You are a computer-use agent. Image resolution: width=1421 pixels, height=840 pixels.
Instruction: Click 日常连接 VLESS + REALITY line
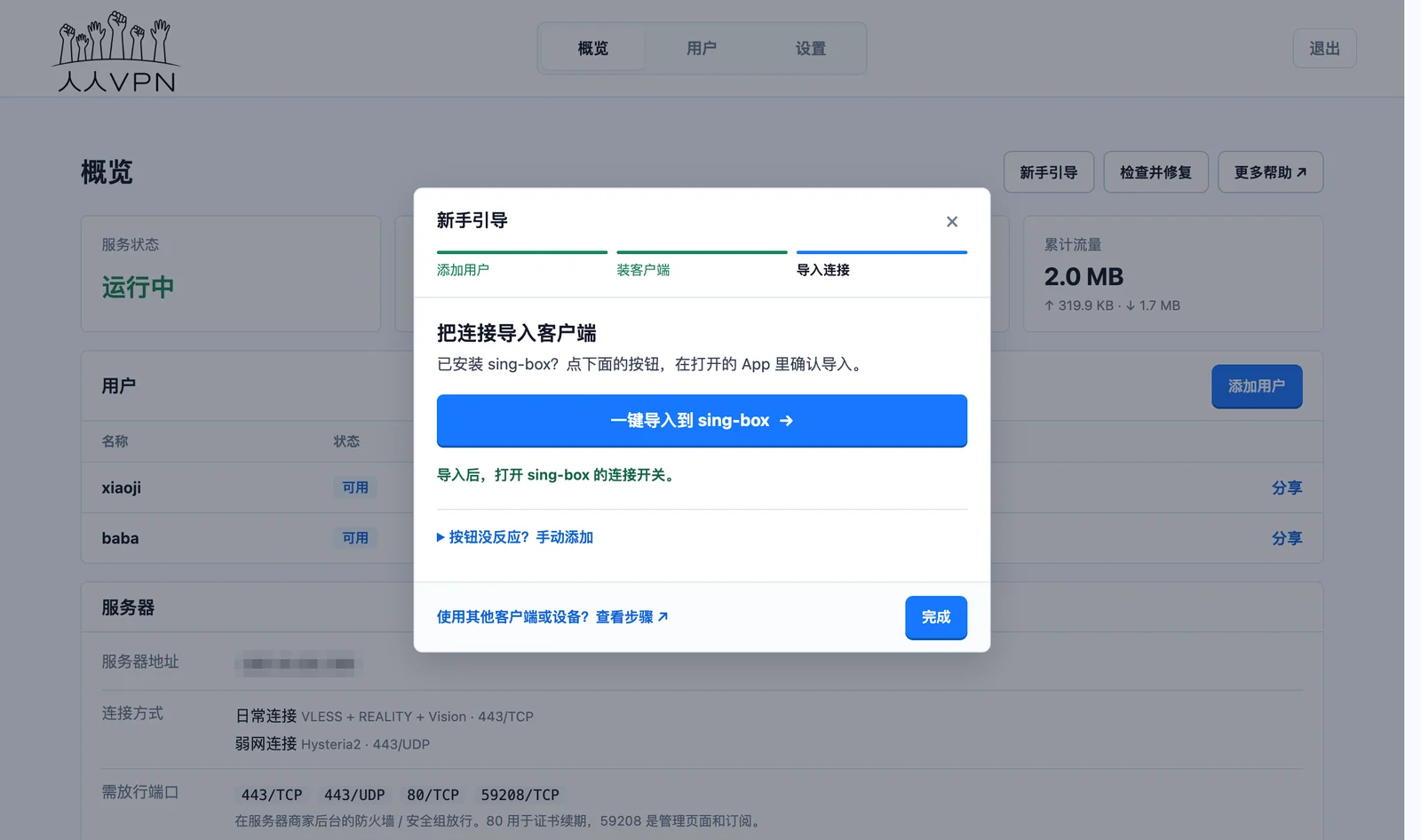(384, 717)
